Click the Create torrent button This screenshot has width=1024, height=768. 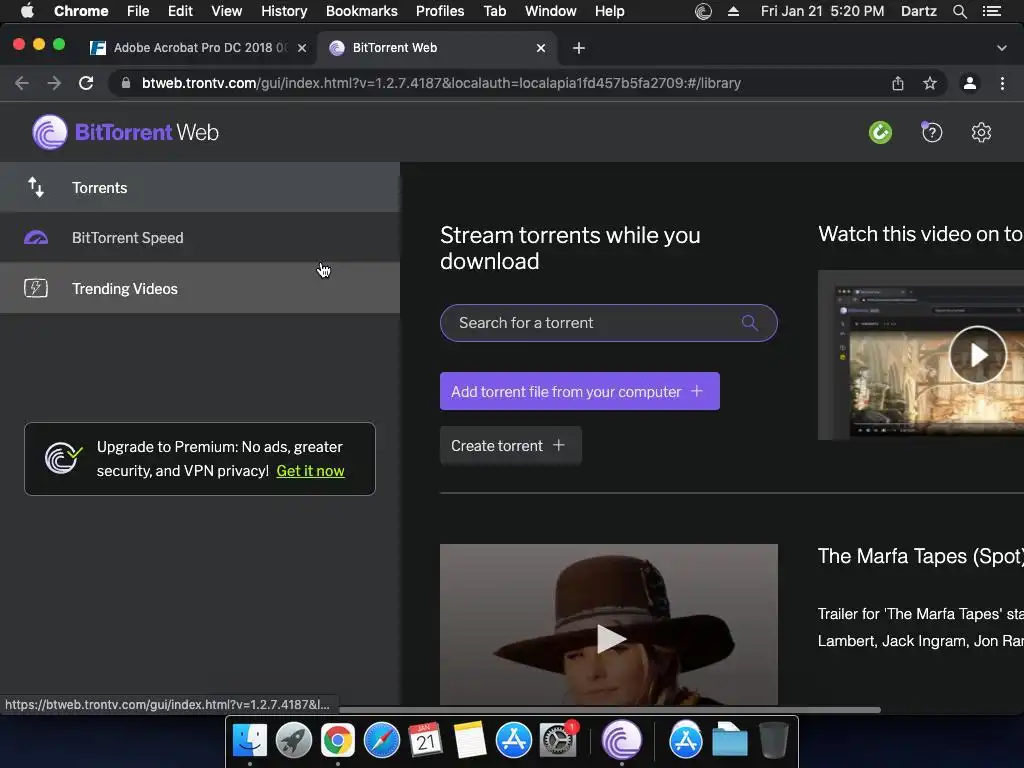[511, 445]
